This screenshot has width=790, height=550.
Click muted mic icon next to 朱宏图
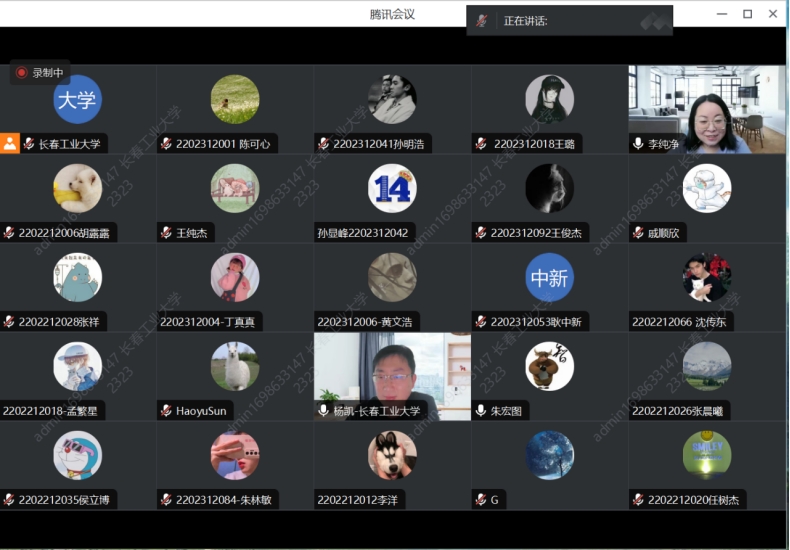(481, 411)
